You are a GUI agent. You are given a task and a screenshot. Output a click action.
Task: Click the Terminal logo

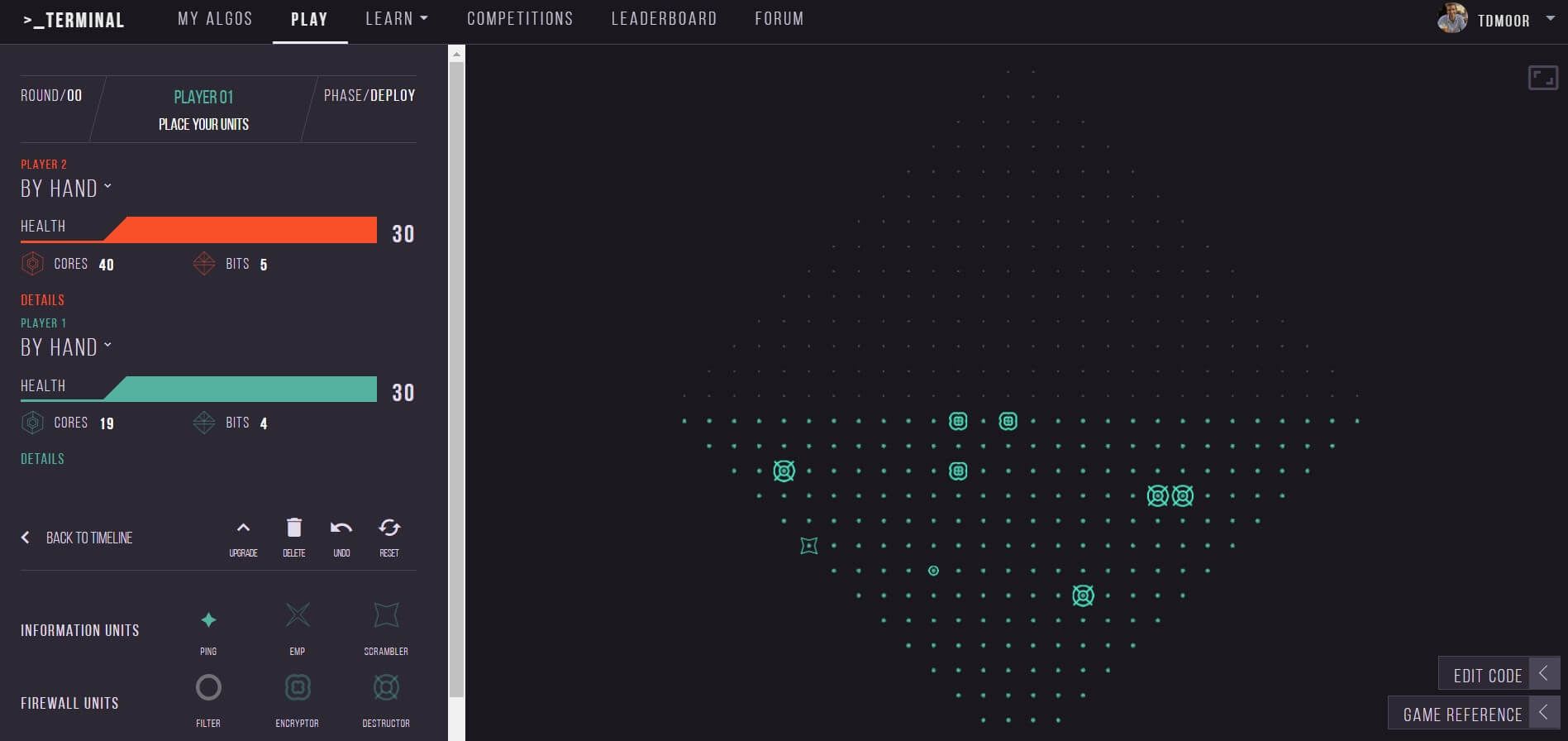click(x=74, y=20)
